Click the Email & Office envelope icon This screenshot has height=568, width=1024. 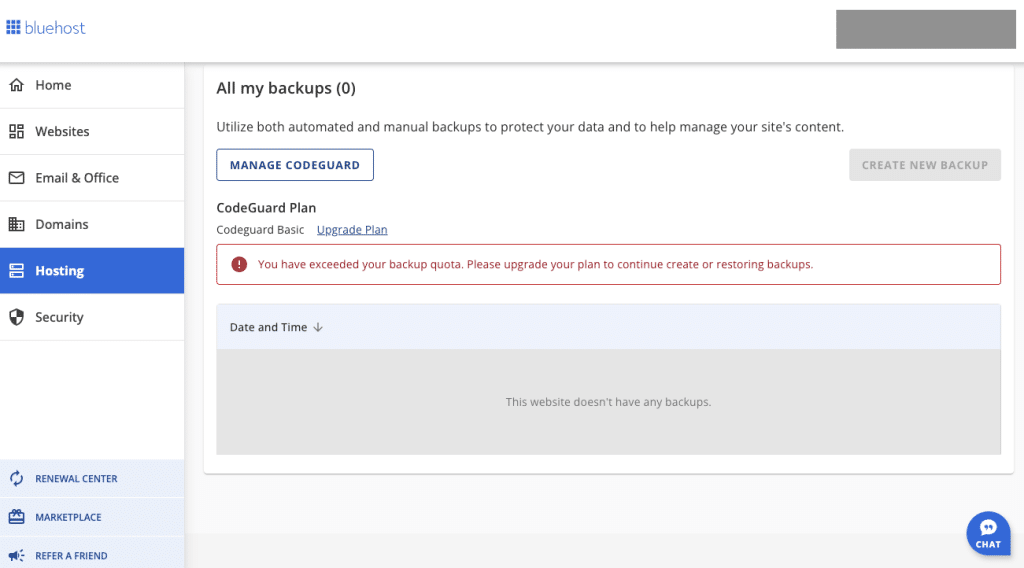(x=16, y=178)
